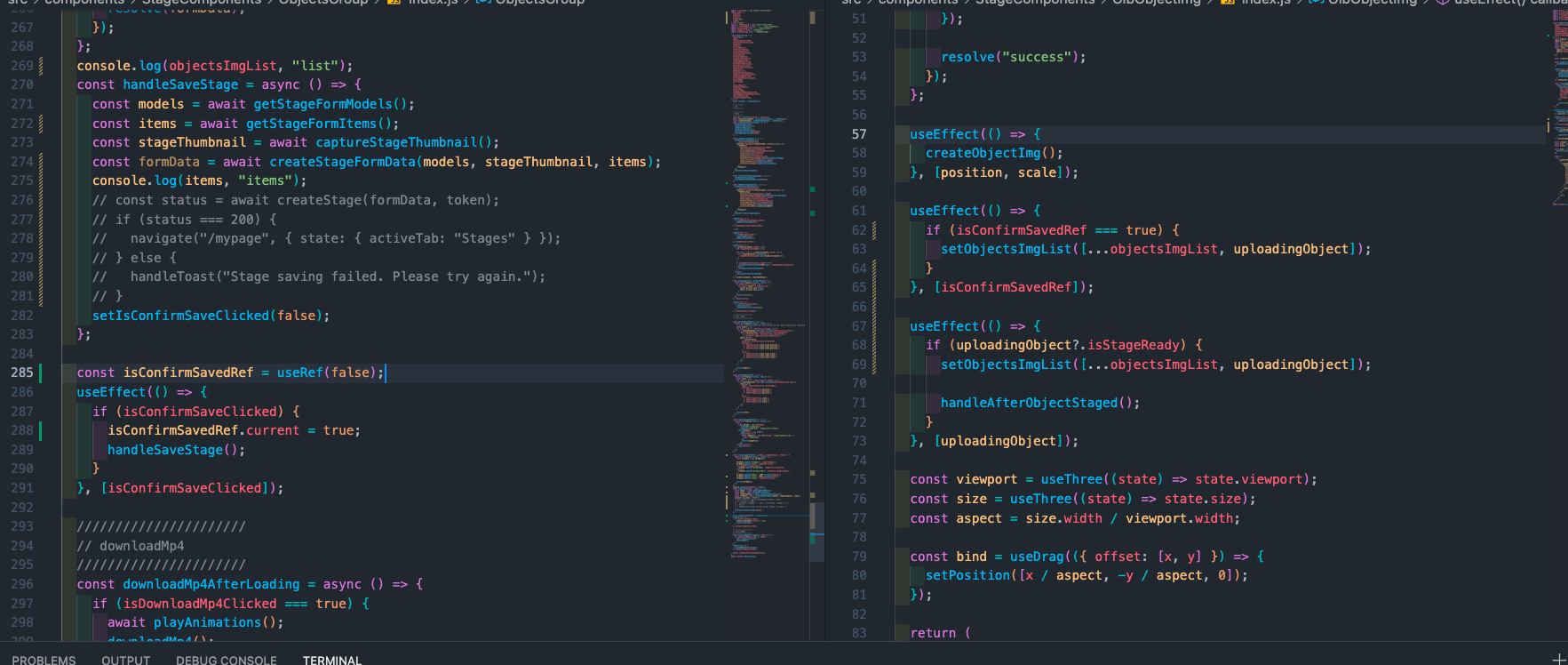Click line number 288 in left gutter
The width and height of the screenshot is (1568, 665).
tap(22, 430)
